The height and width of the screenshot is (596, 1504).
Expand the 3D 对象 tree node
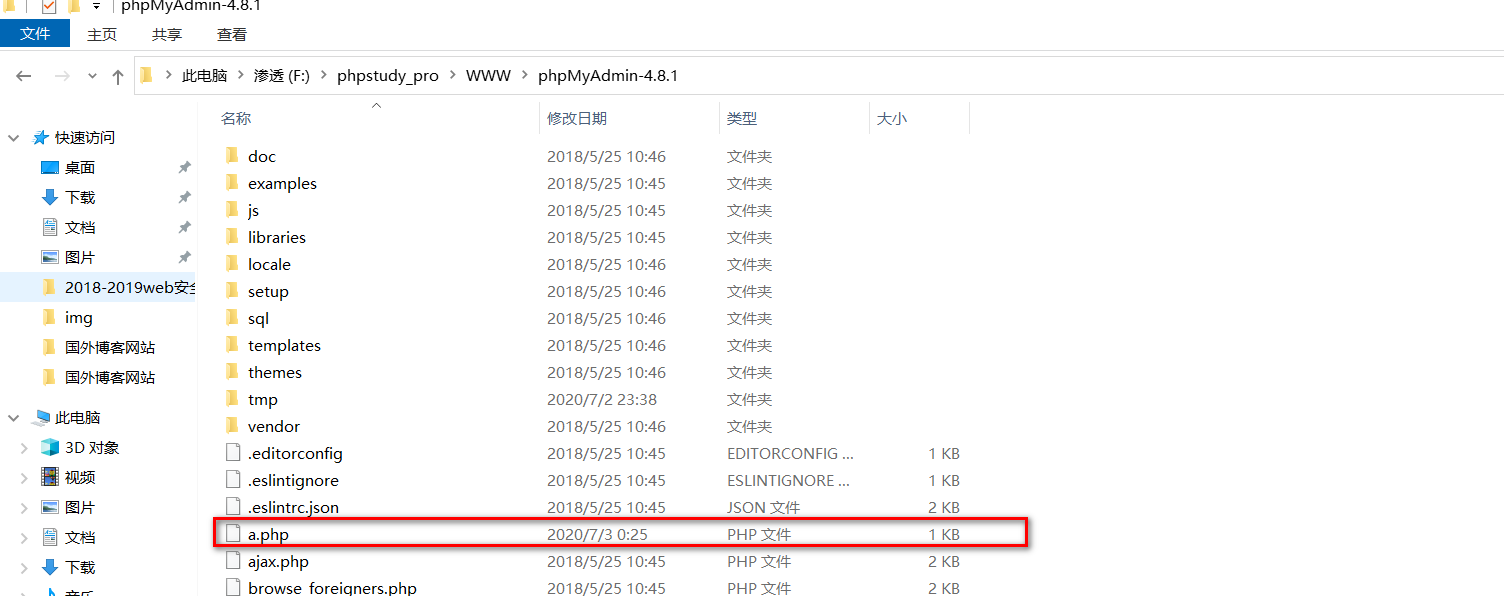click(25, 448)
